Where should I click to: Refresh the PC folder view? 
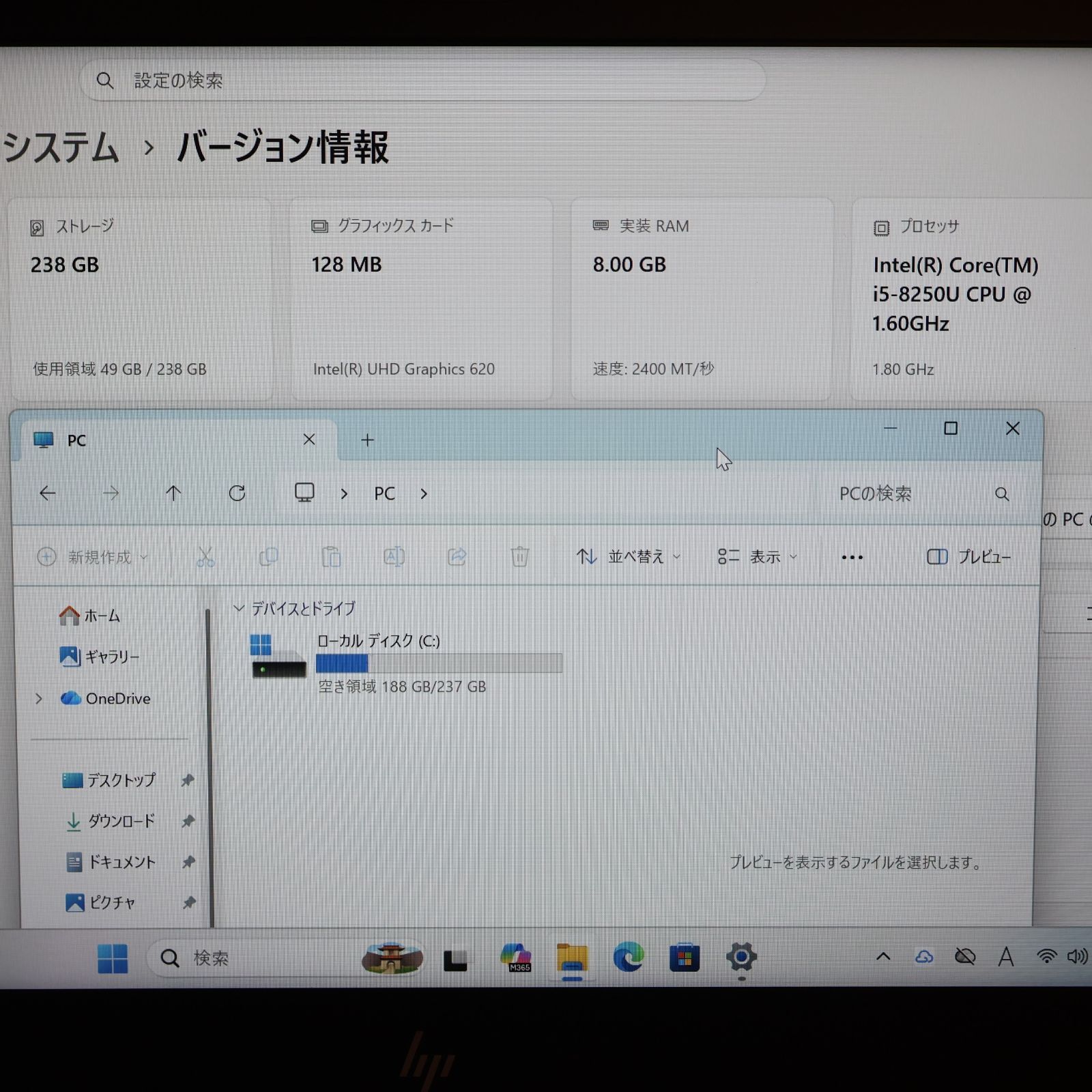(x=237, y=493)
